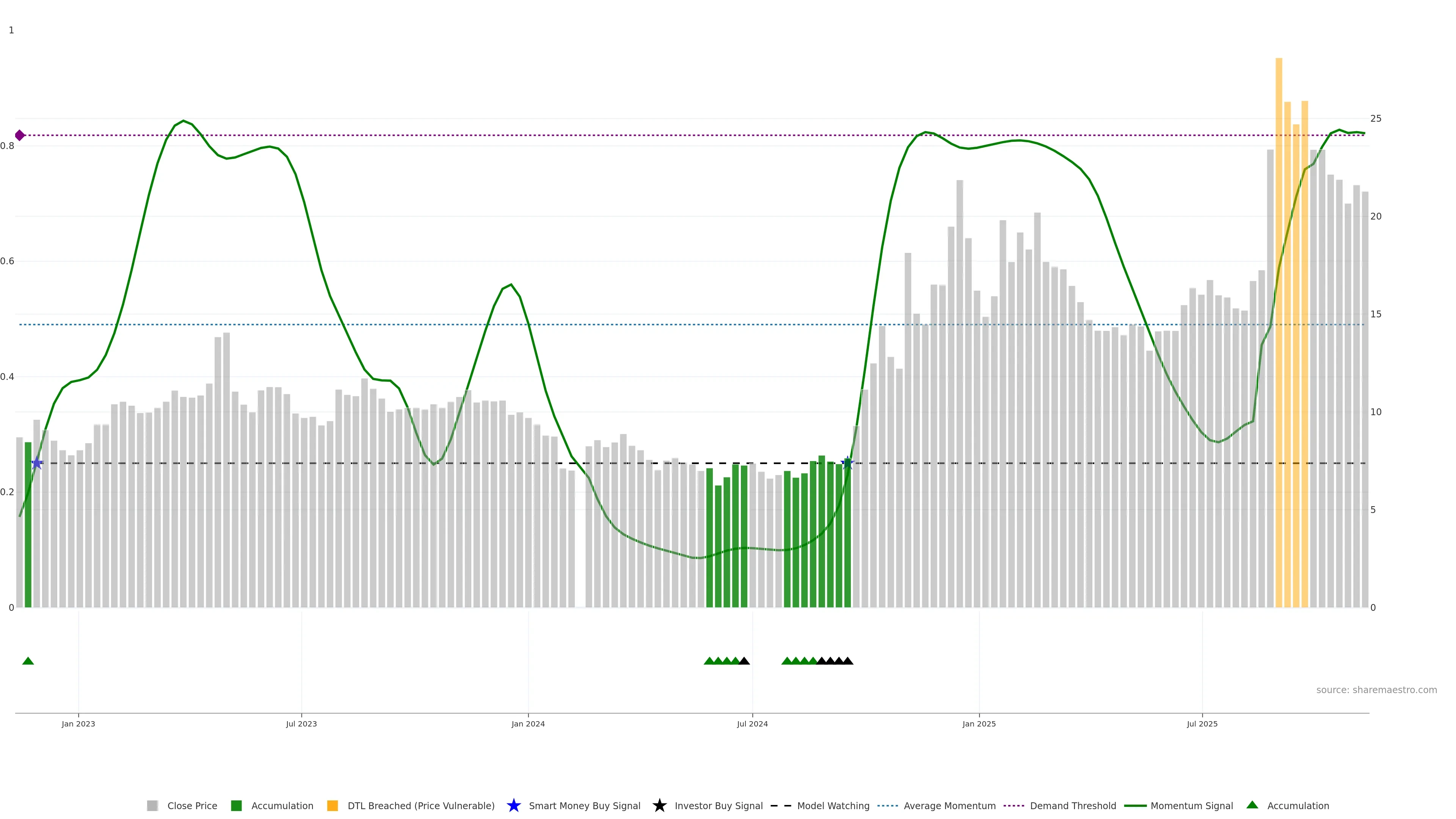Click the Jul 2024 axis label
1456x819 pixels.
point(752,724)
